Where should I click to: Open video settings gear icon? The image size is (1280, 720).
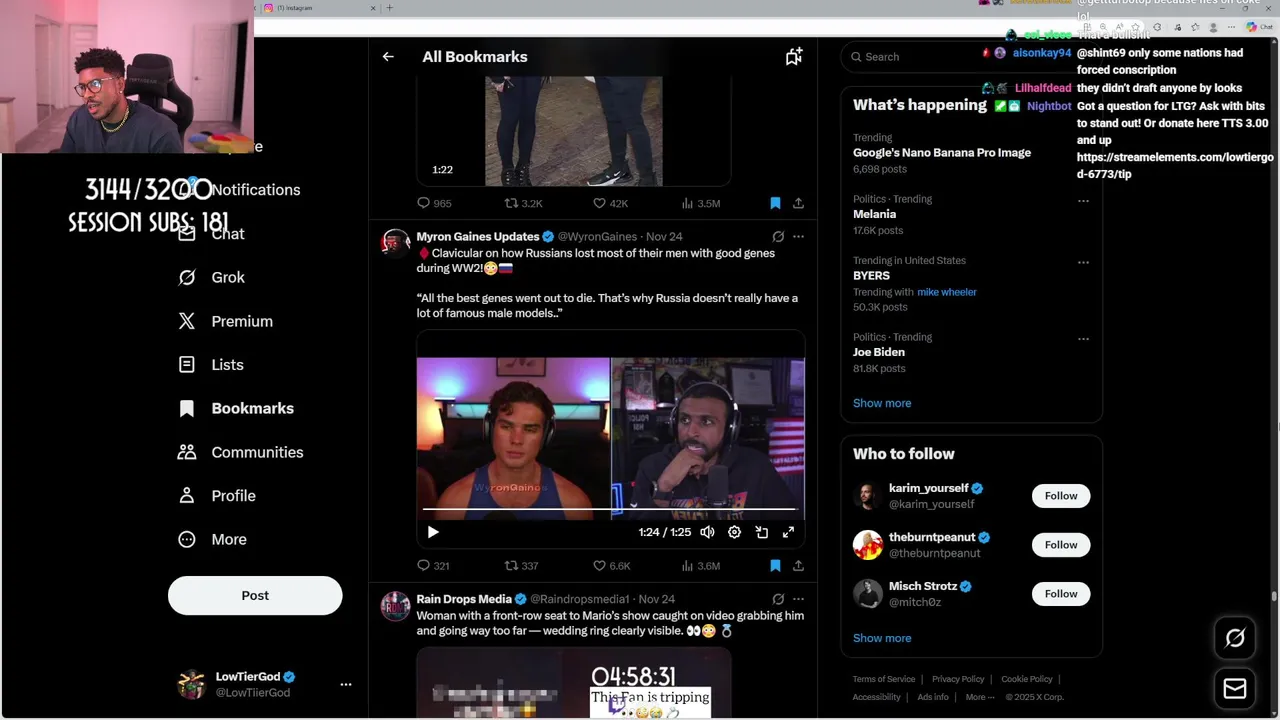point(734,532)
